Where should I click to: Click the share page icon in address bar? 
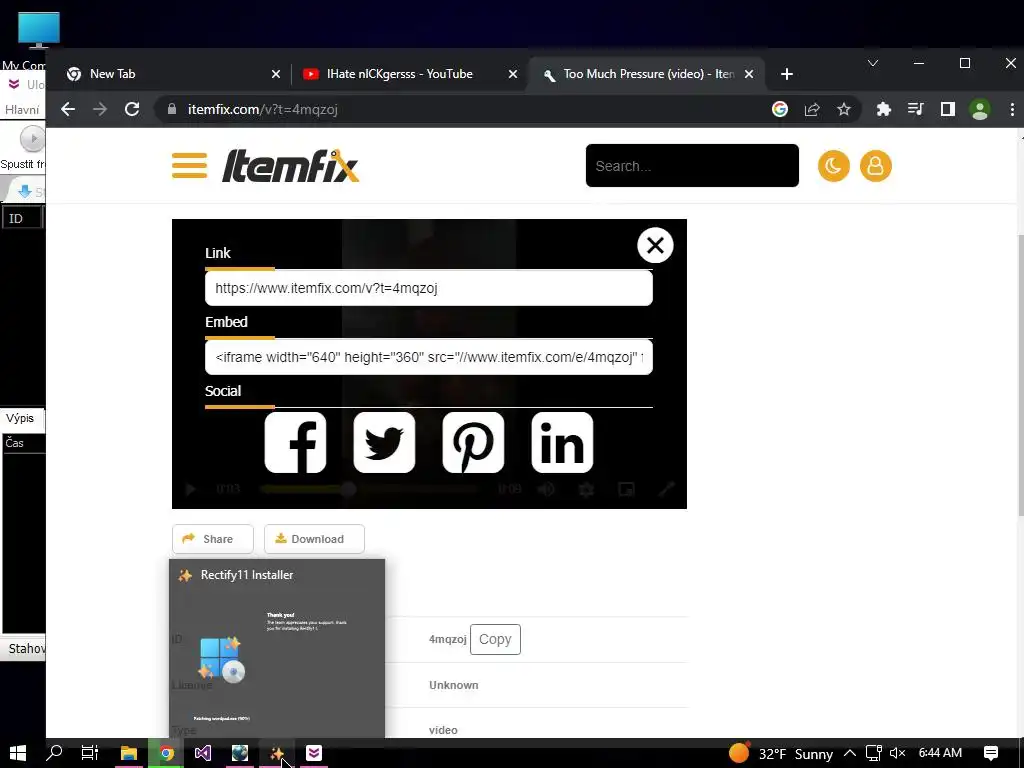[812, 109]
